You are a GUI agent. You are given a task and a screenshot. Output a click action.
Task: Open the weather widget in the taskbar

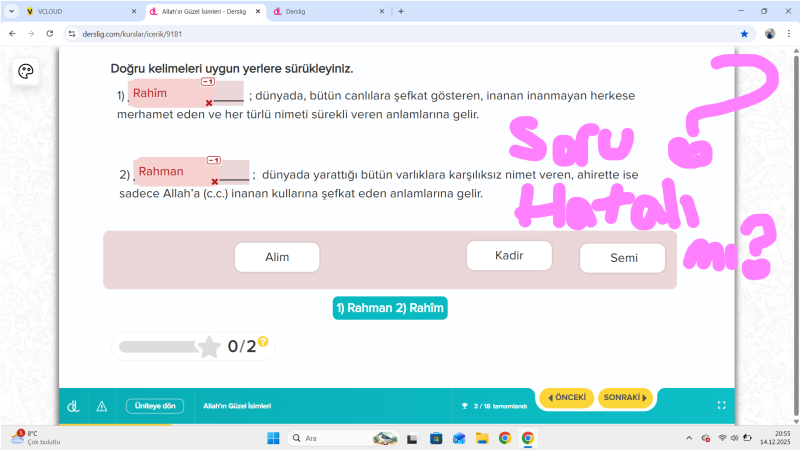36,438
